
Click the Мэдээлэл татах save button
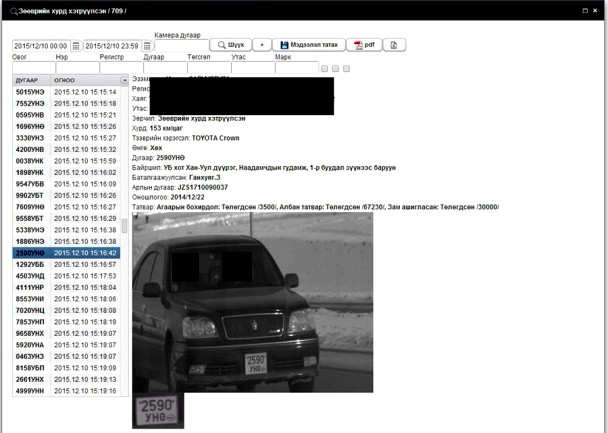309,45
